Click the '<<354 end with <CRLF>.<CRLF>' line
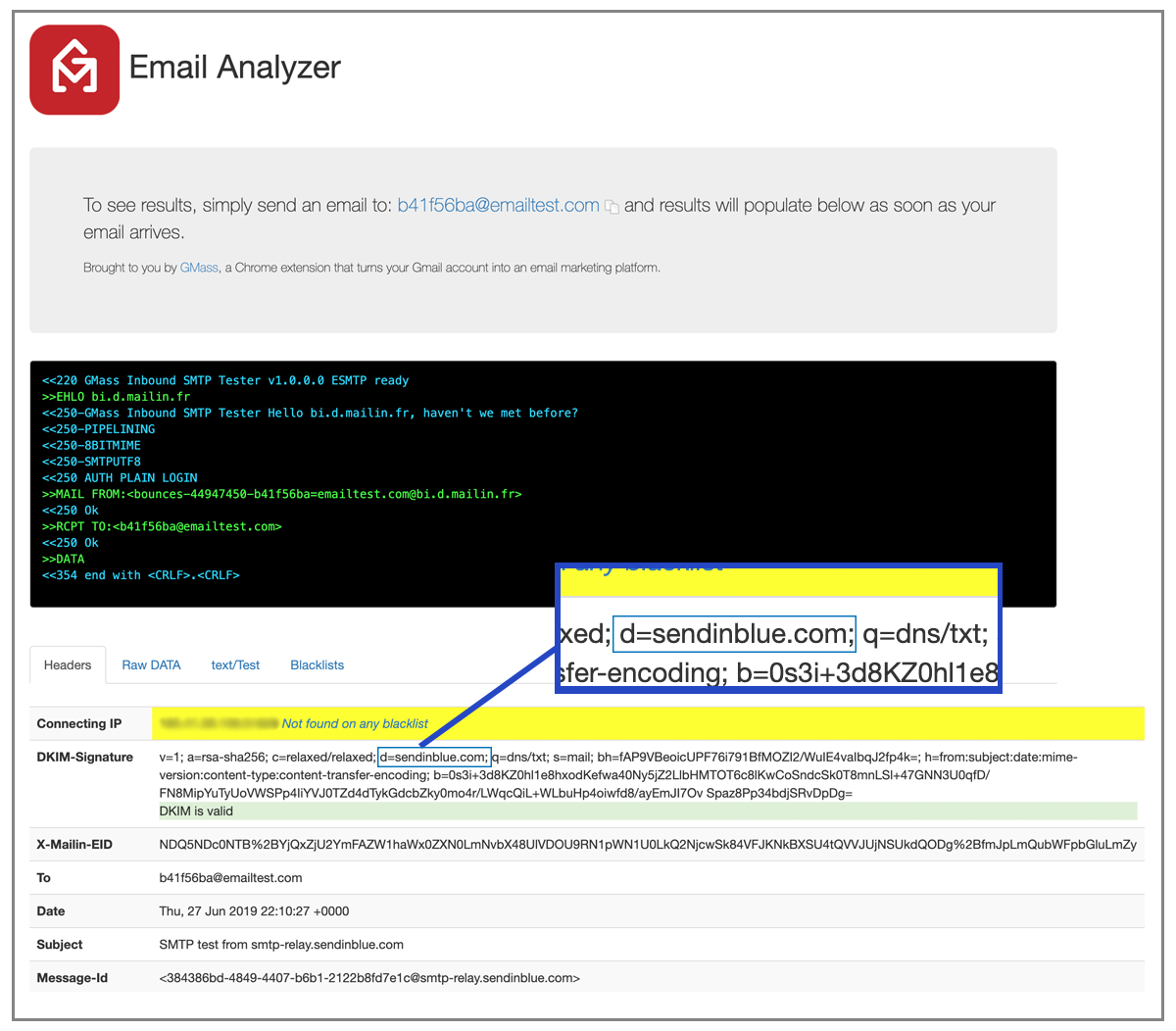The height and width of the screenshot is (1031, 1176). [x=141, y=575]
